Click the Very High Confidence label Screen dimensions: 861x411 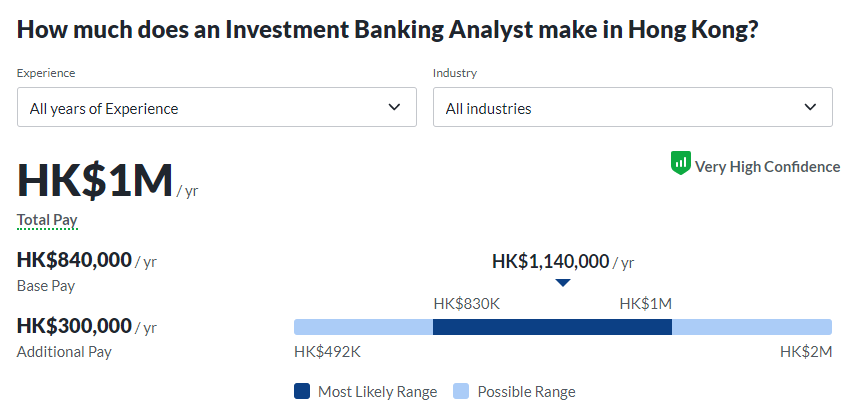767,167
